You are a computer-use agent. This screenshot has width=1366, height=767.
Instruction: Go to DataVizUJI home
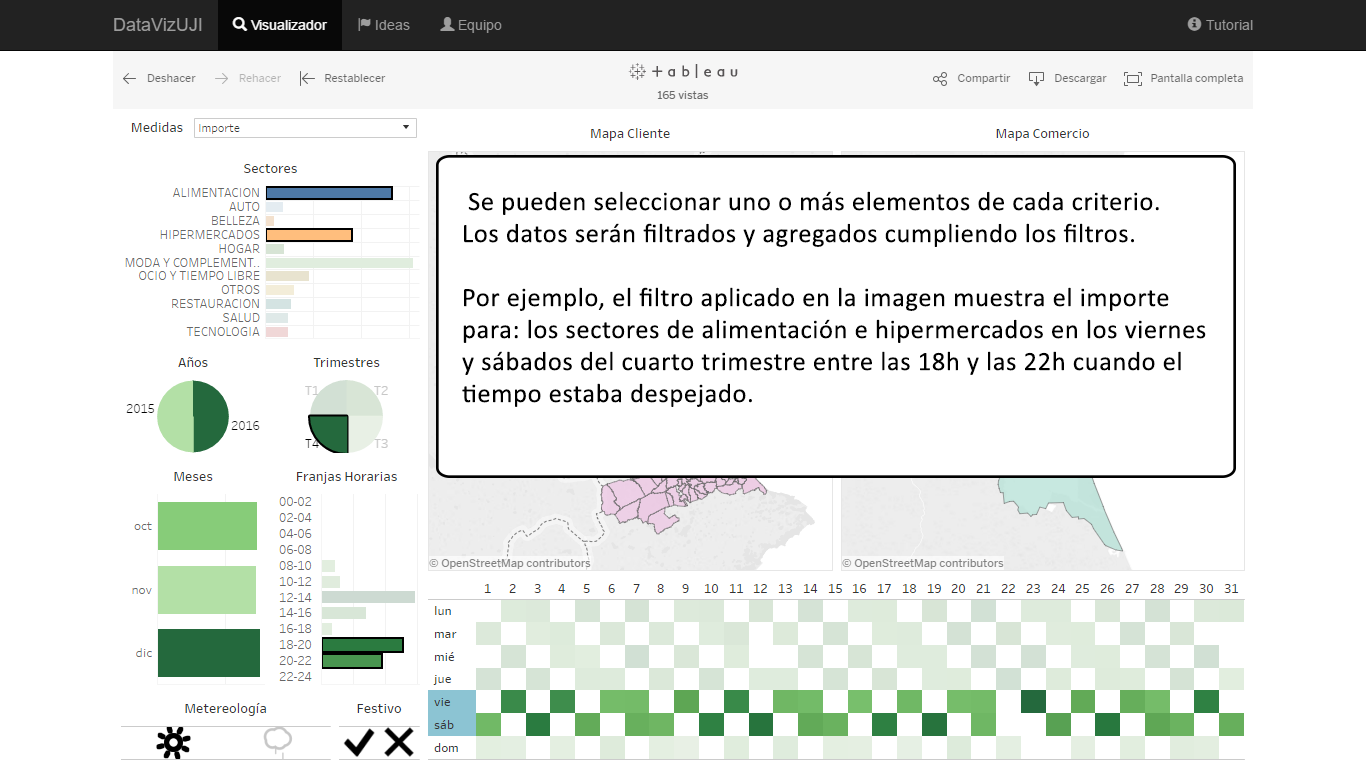158,25
